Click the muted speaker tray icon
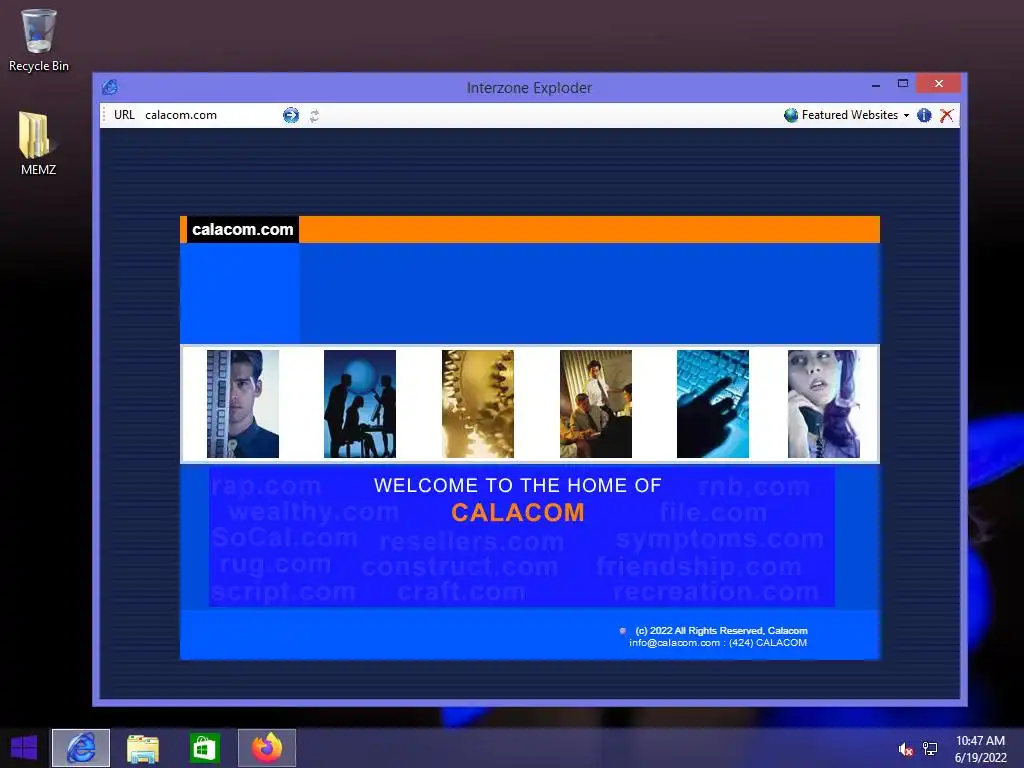 (x=905, y=749)
